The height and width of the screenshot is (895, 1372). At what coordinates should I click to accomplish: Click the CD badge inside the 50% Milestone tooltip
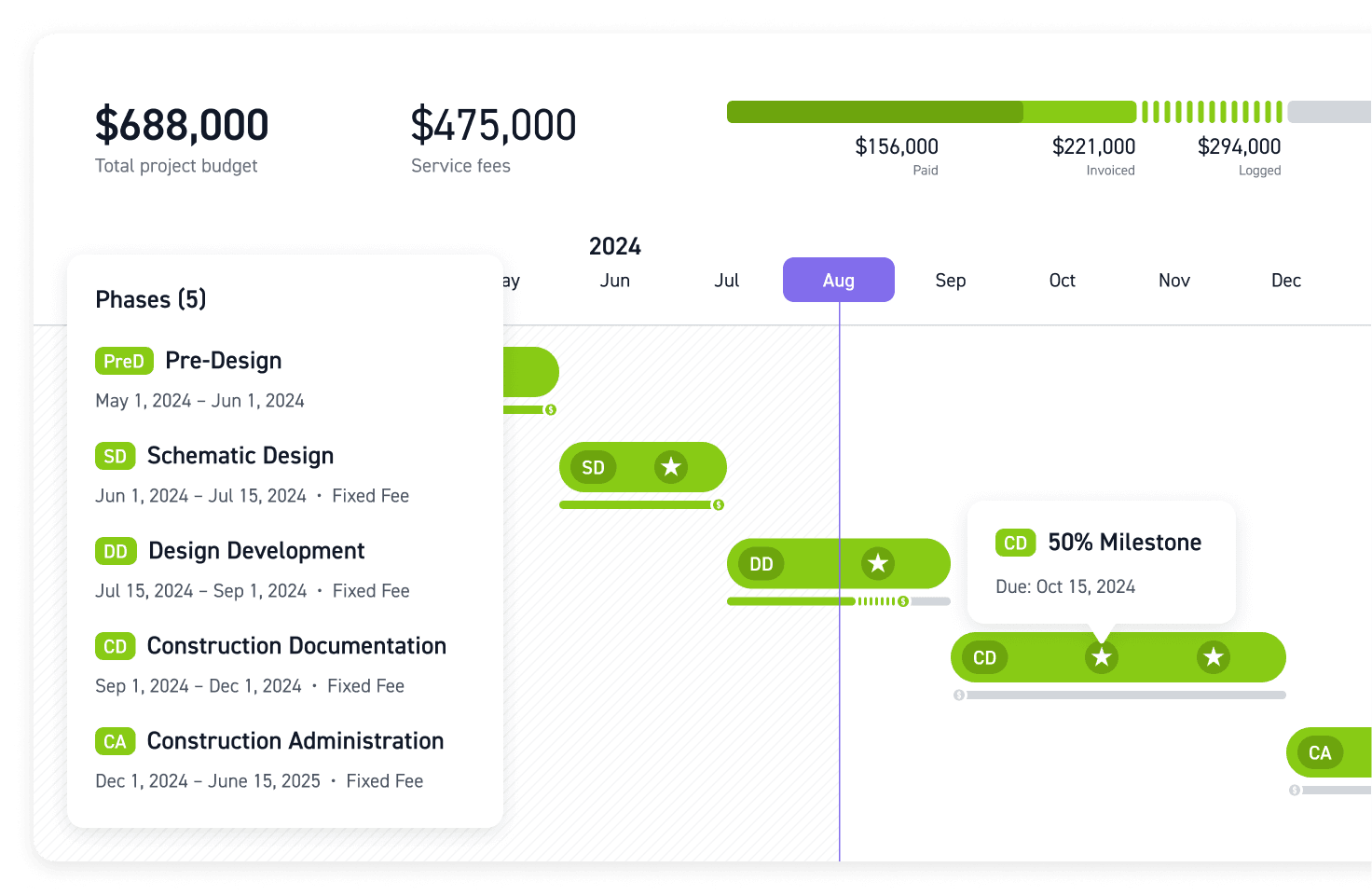(1015, 543)
